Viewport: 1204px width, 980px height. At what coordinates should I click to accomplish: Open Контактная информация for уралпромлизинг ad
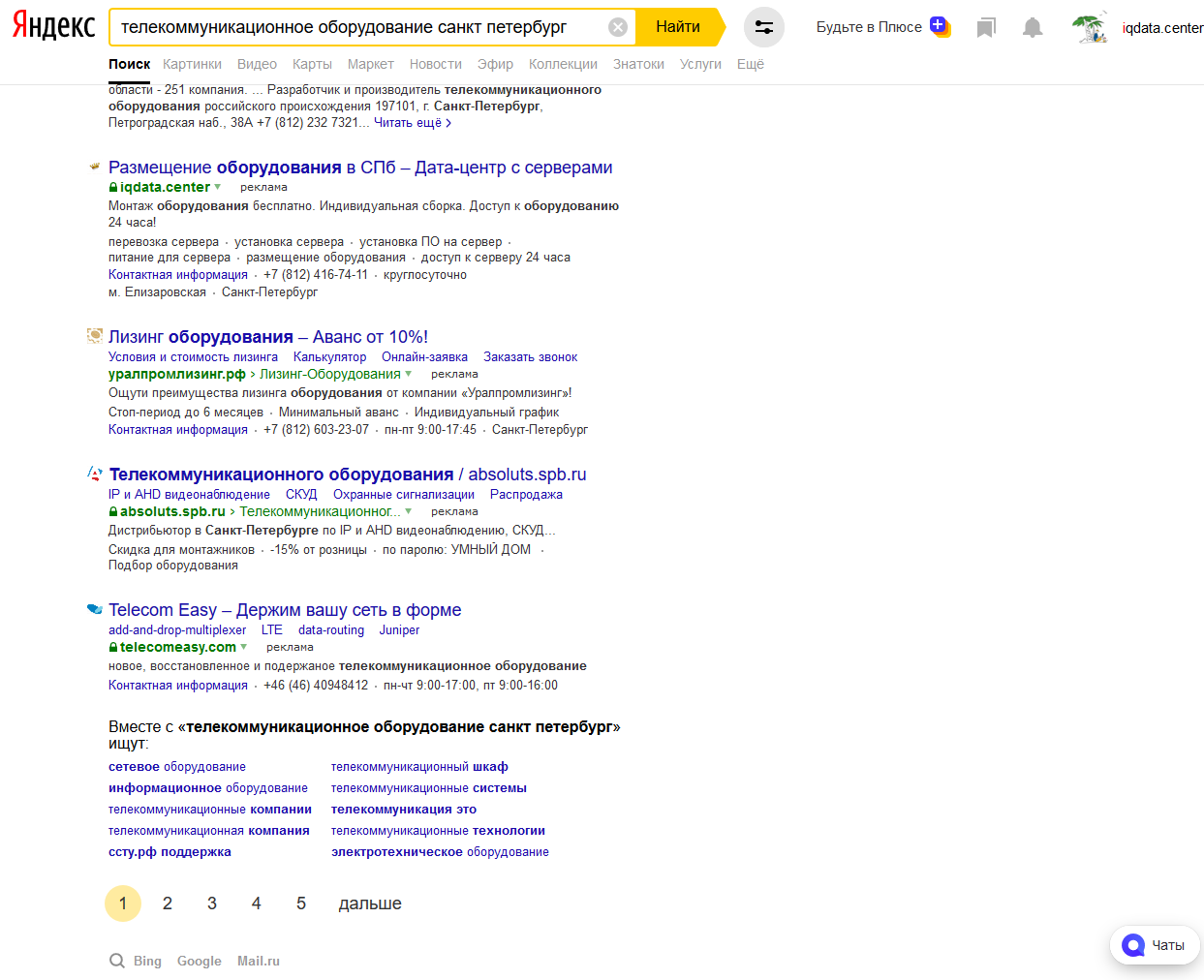pos(178,430)
